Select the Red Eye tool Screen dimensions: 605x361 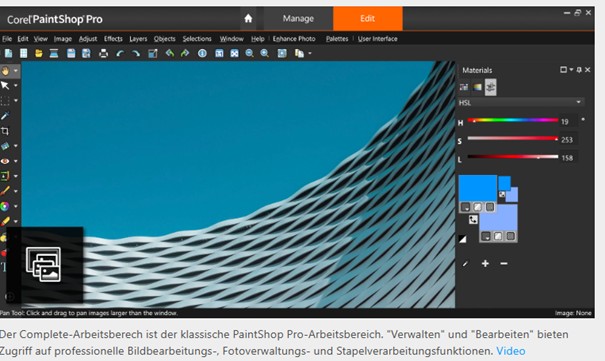5,161
